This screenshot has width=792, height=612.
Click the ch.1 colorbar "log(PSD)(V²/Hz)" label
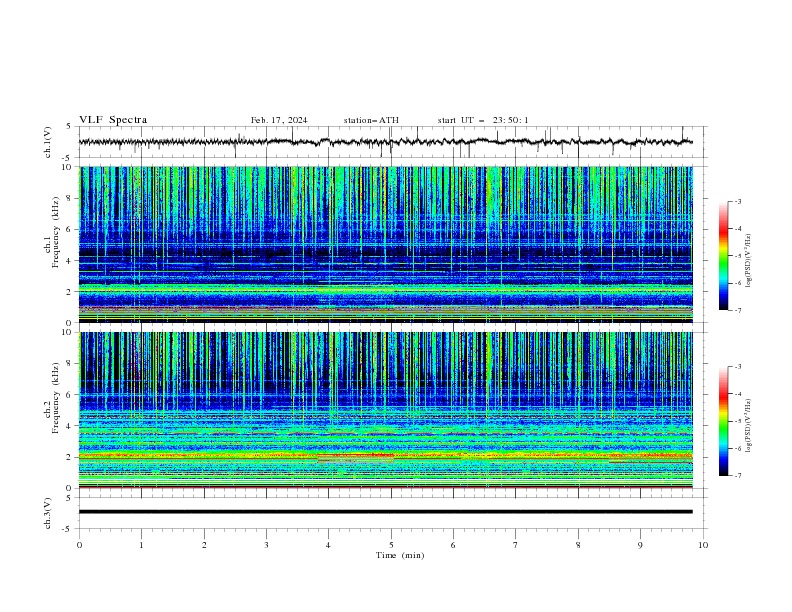coord(749,261)
